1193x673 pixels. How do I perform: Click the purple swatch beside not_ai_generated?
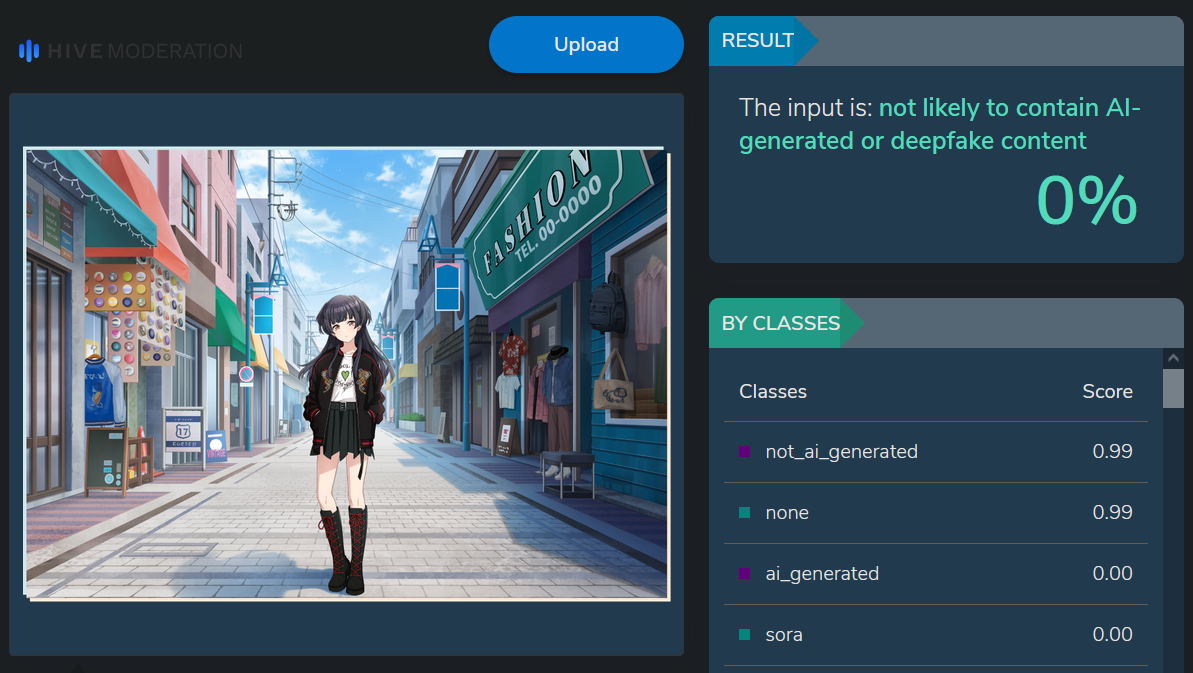coord(745,452)
